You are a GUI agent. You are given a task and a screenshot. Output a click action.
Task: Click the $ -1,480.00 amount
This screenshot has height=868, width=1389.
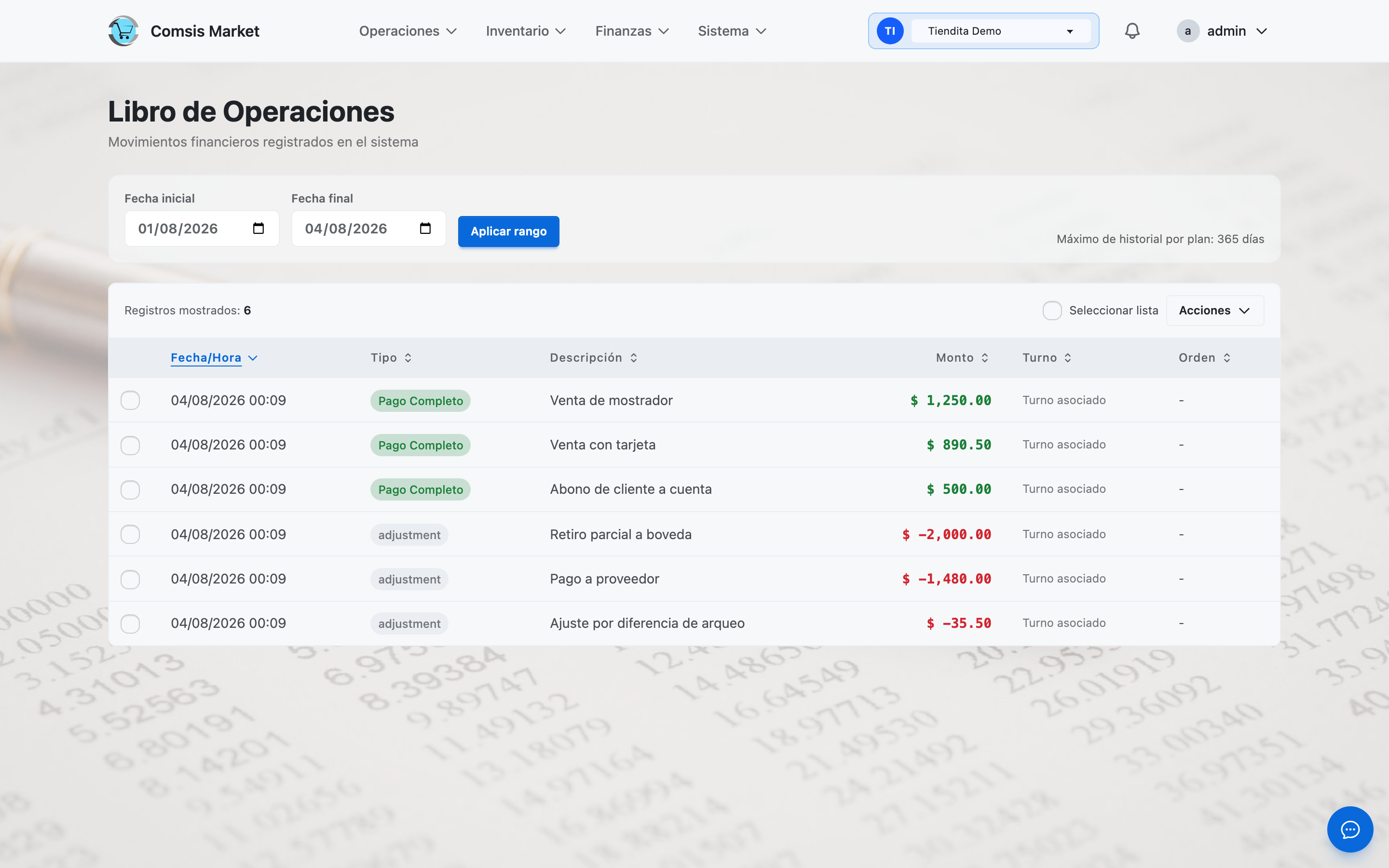tap(946, 579)
